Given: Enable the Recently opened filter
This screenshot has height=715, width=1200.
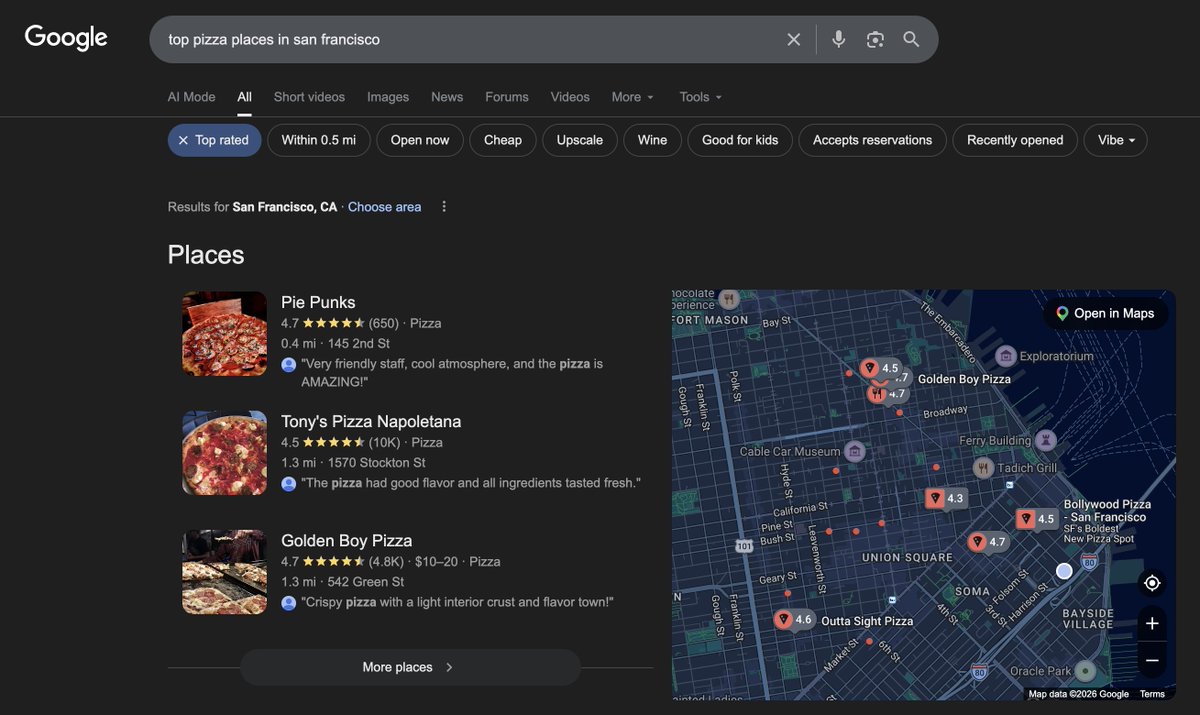Looking at the screenshot, I should click(x=1015, y=140).
